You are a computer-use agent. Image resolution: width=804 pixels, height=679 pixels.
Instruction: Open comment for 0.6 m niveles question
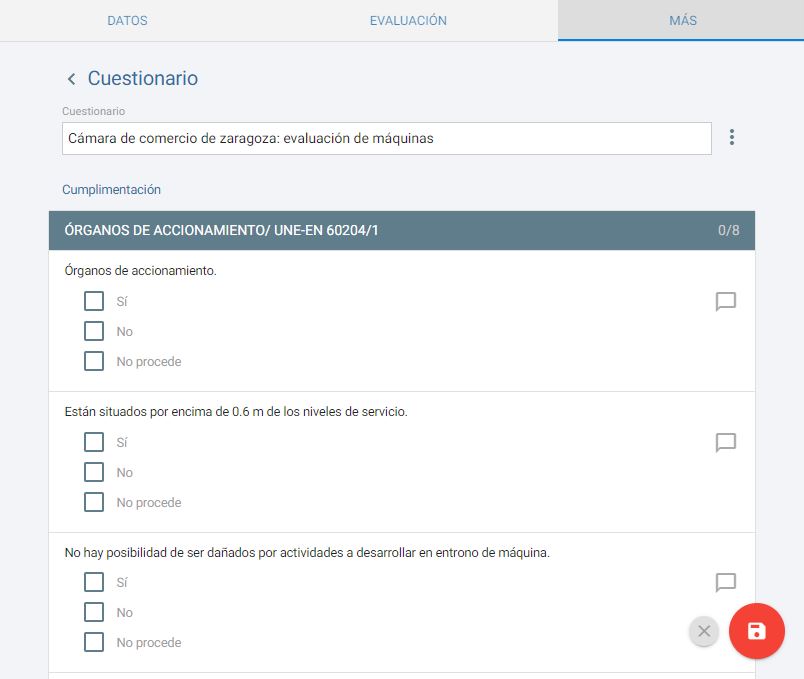(x=726, y=443)
